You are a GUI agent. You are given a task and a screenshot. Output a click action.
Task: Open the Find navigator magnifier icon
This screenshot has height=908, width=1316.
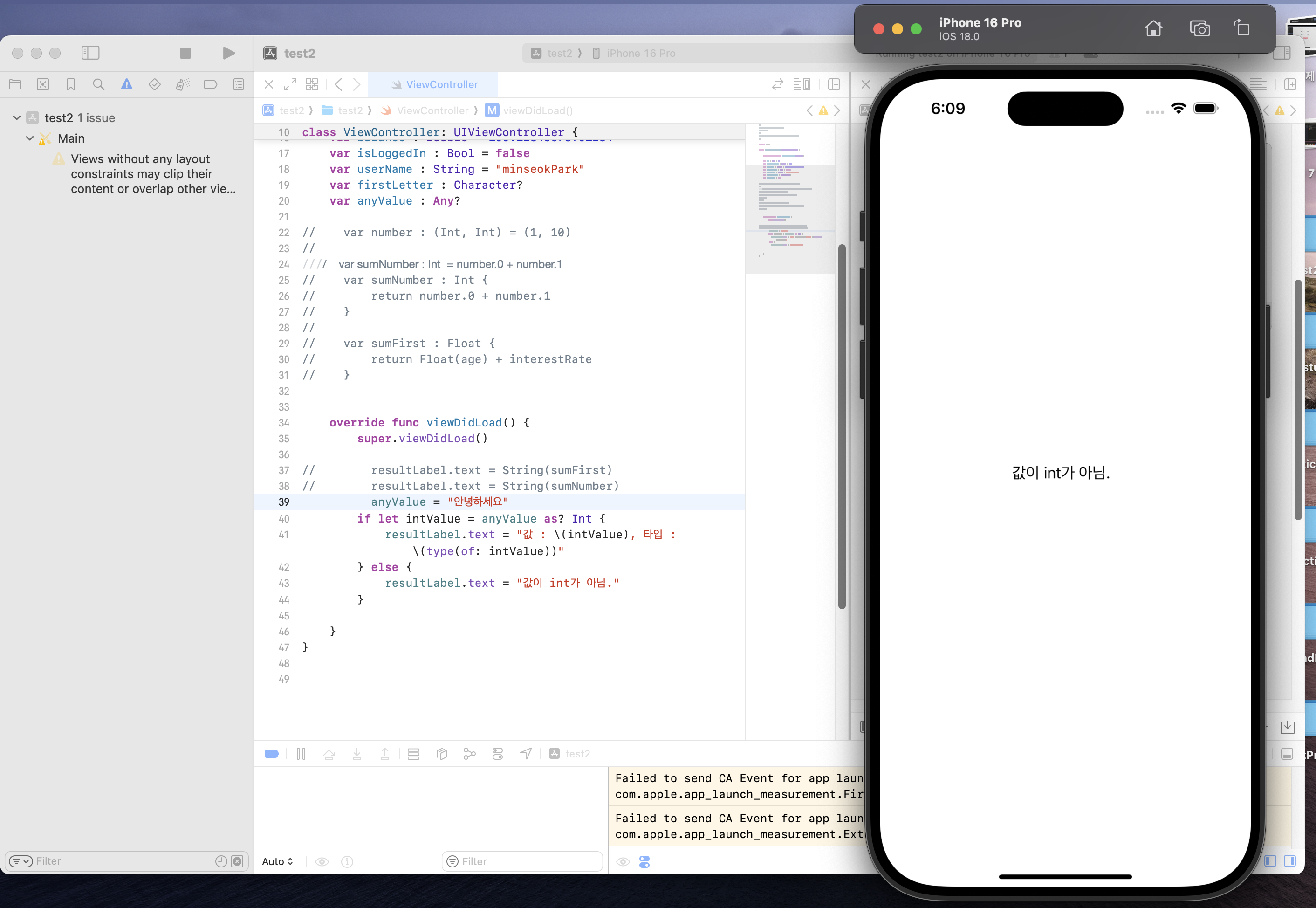[x=98, y=85]
